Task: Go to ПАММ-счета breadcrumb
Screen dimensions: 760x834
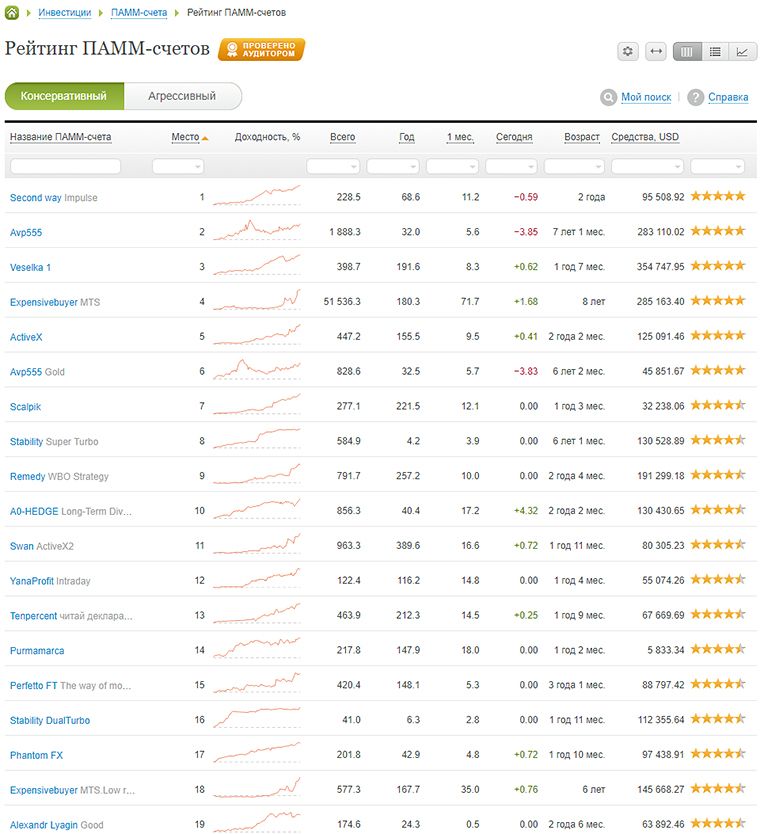Action: [139, 13]
